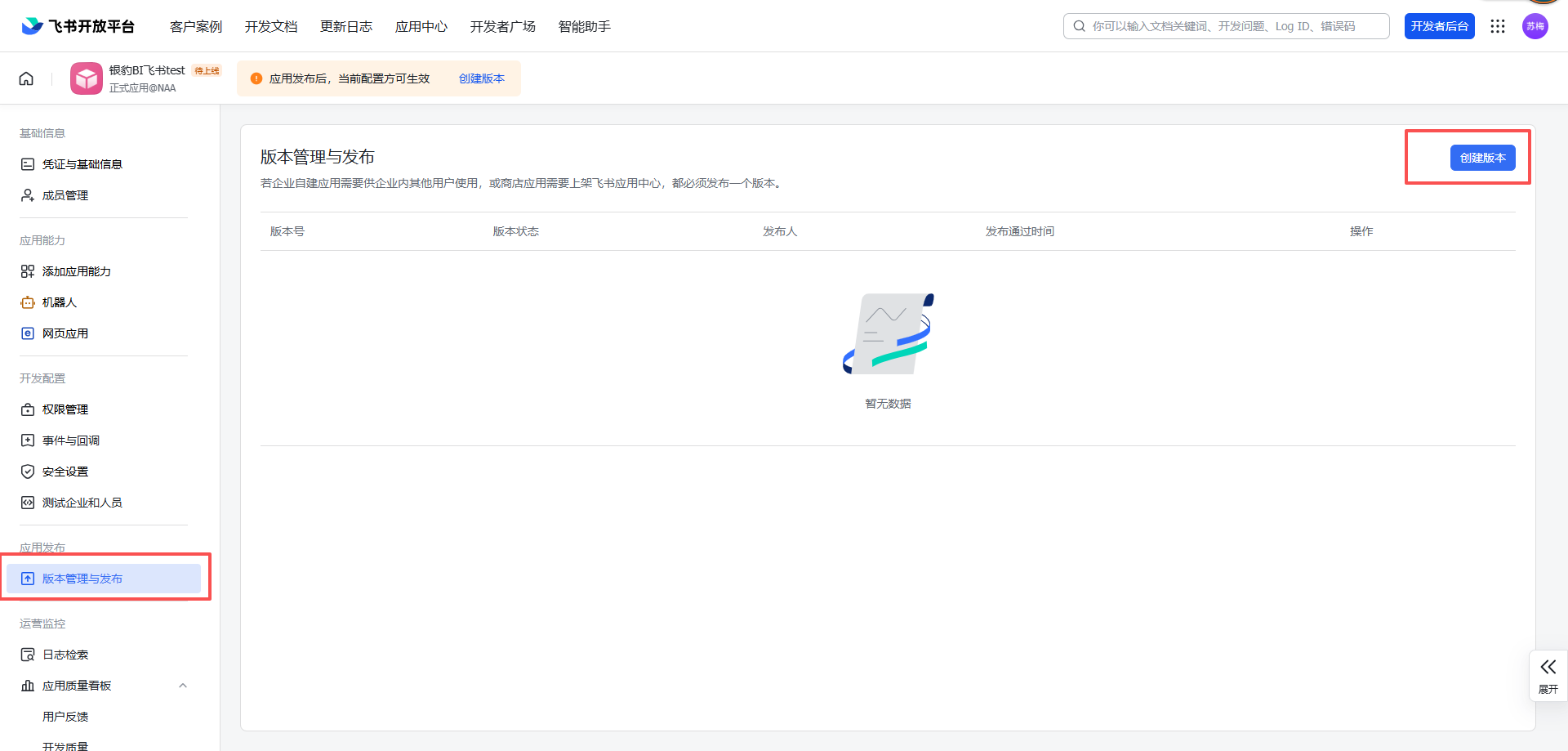The width and height of the screenshot is (1568, 751).
Task: Click the 展开 sidebar collapse control
Action: 1548,675
